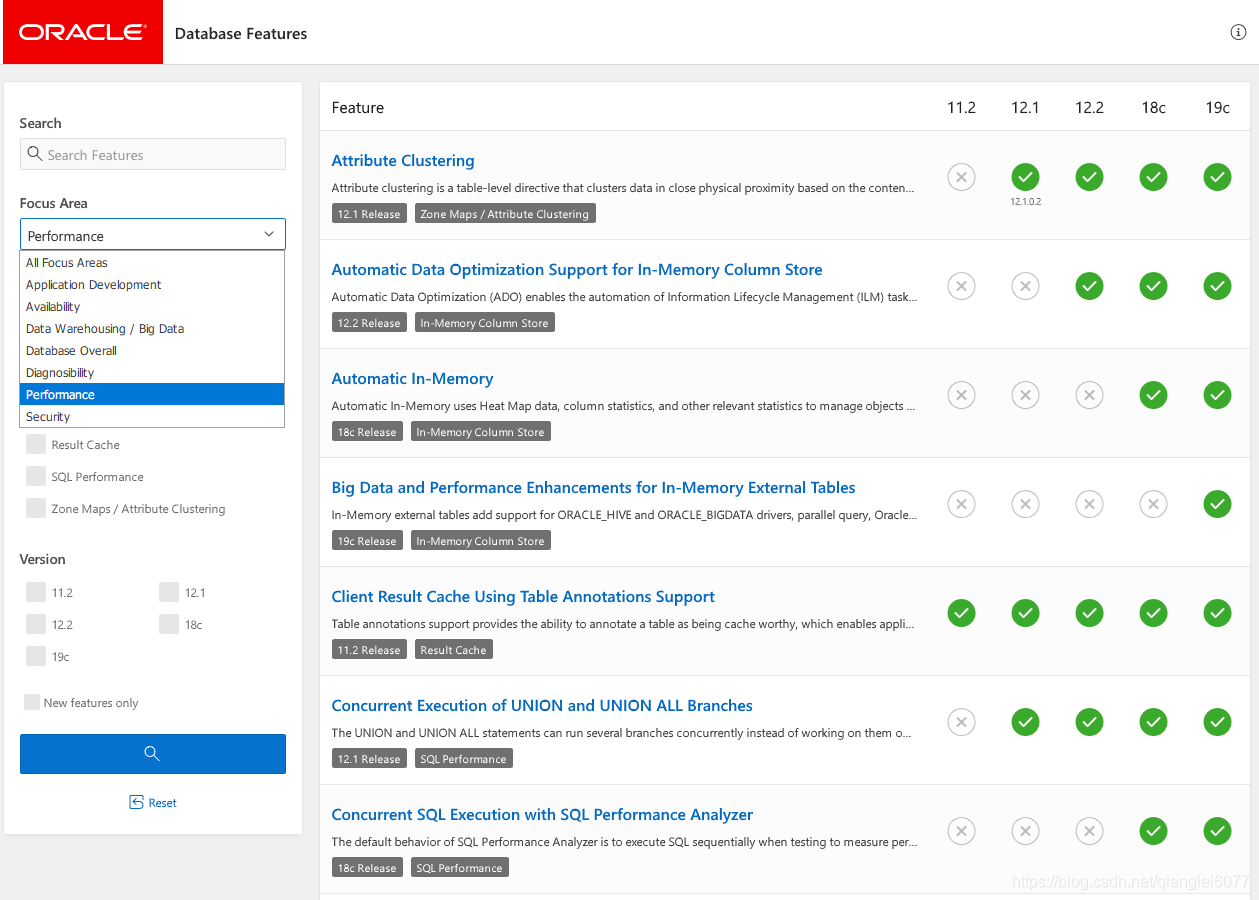1259x900 pixels.
Task: Choose Availability from focus area list
Action: (x=152, y=307)
